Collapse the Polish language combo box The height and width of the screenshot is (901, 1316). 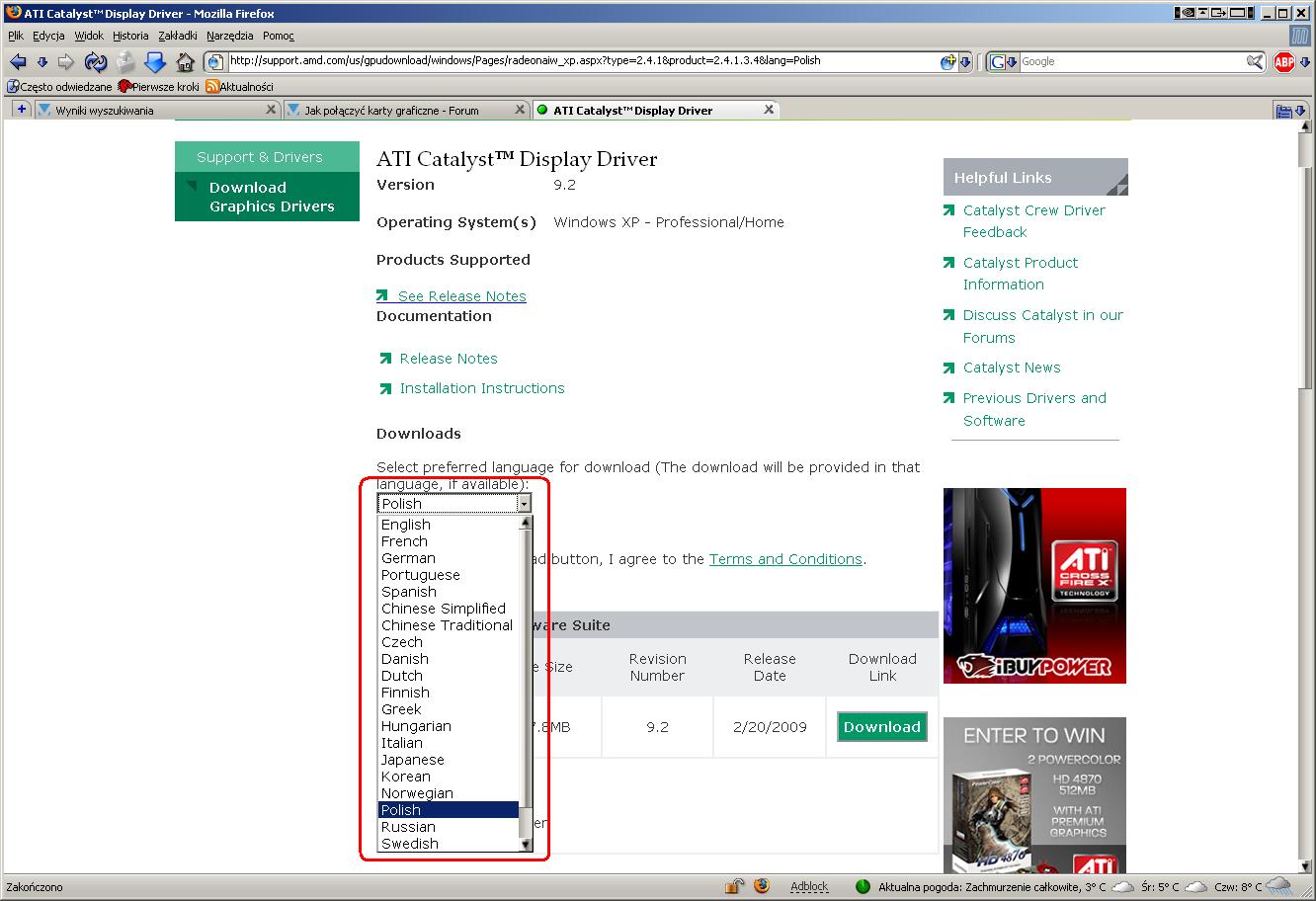tap(524, 504)
